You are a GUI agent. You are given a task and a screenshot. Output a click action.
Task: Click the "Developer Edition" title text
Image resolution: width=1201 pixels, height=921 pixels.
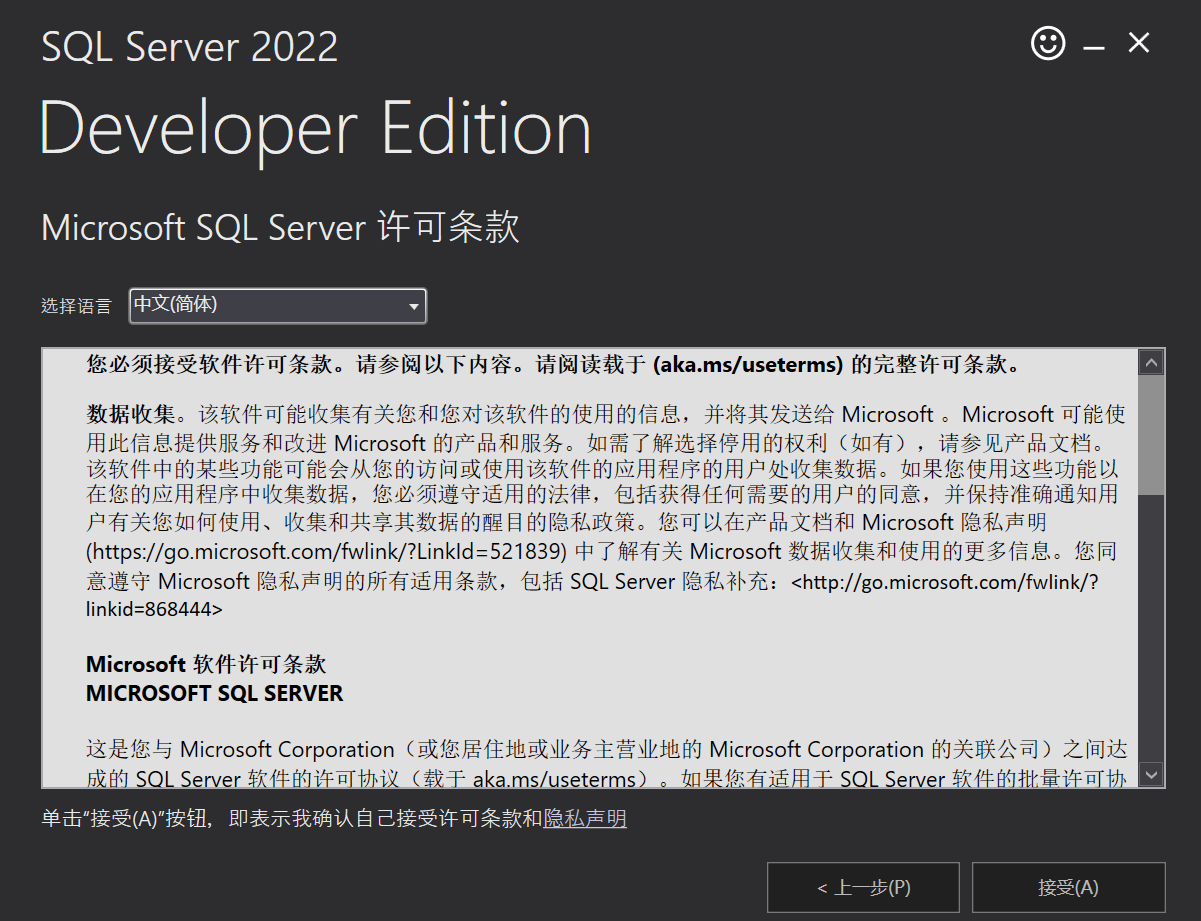pos(315,130)
